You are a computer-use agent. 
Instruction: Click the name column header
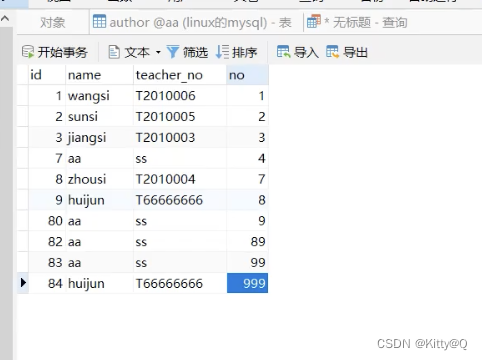point(99,75)
